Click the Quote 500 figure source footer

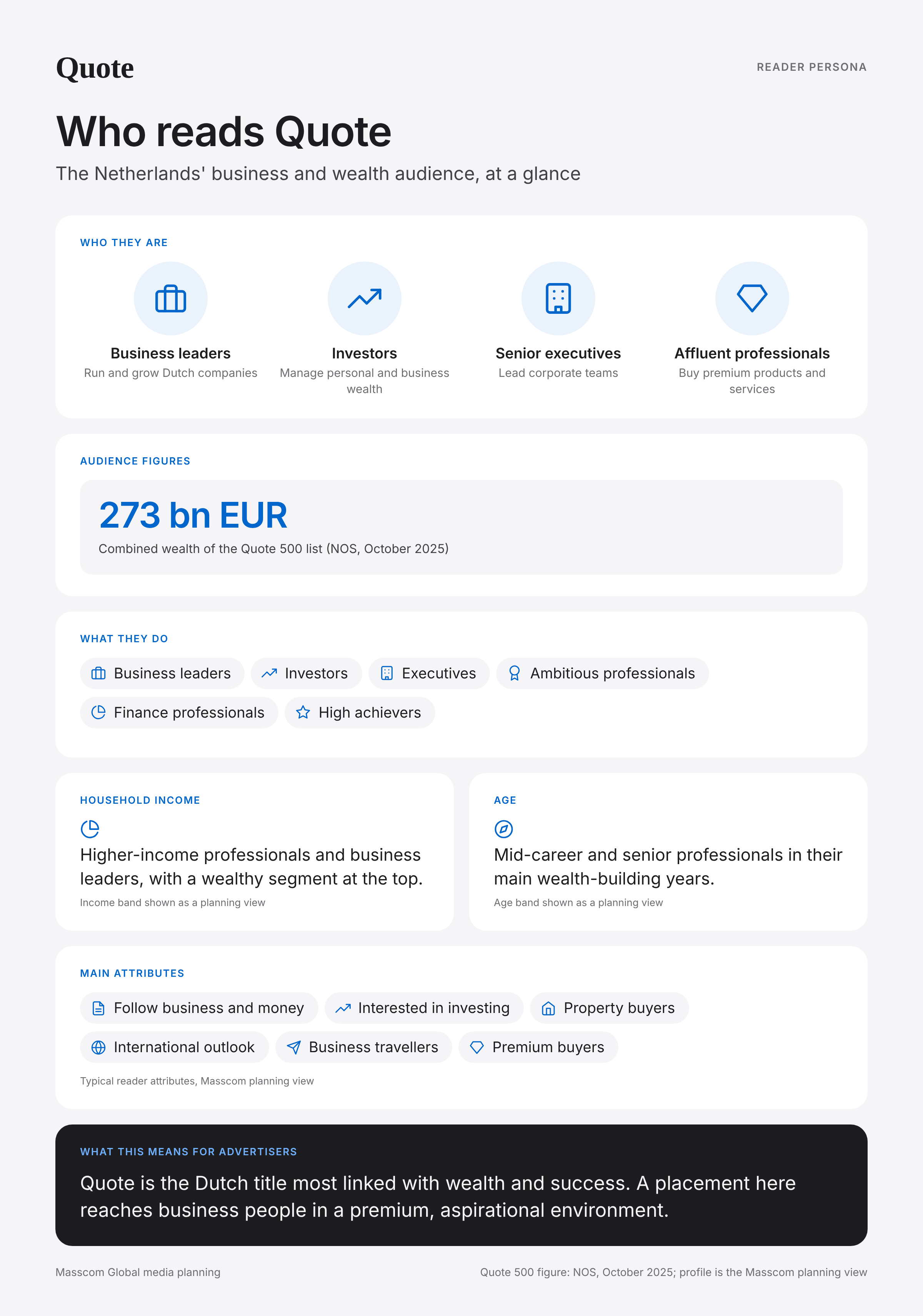674,1273
